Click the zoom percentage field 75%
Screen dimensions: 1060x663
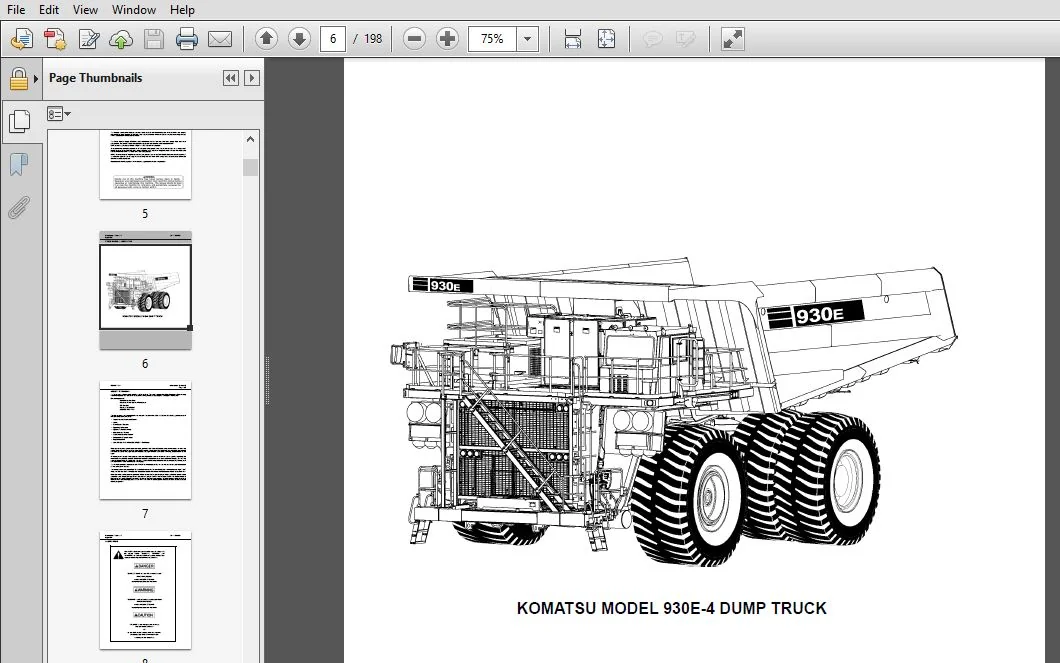492,39
